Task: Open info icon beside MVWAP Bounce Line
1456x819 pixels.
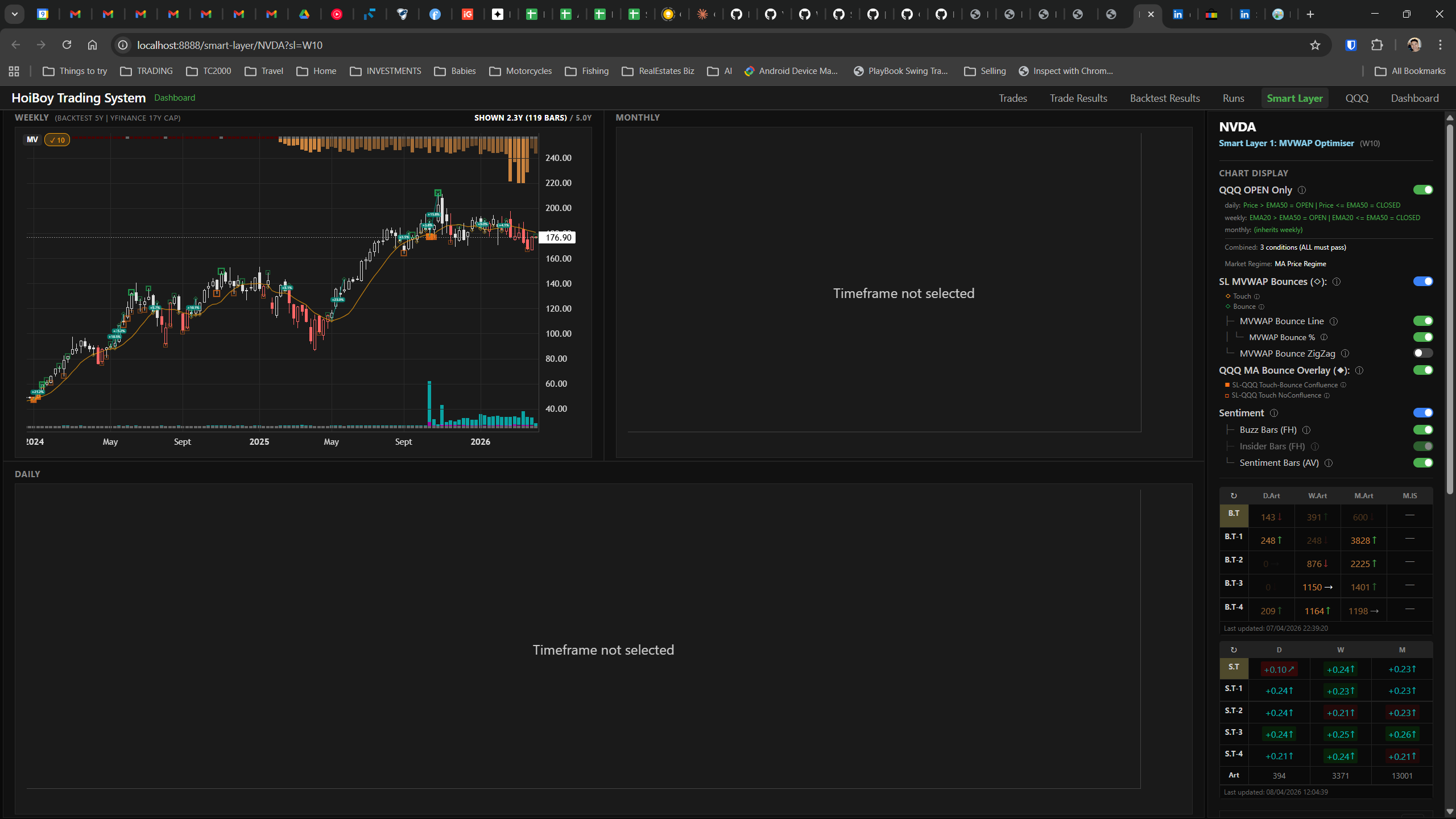Action: 1334,321
